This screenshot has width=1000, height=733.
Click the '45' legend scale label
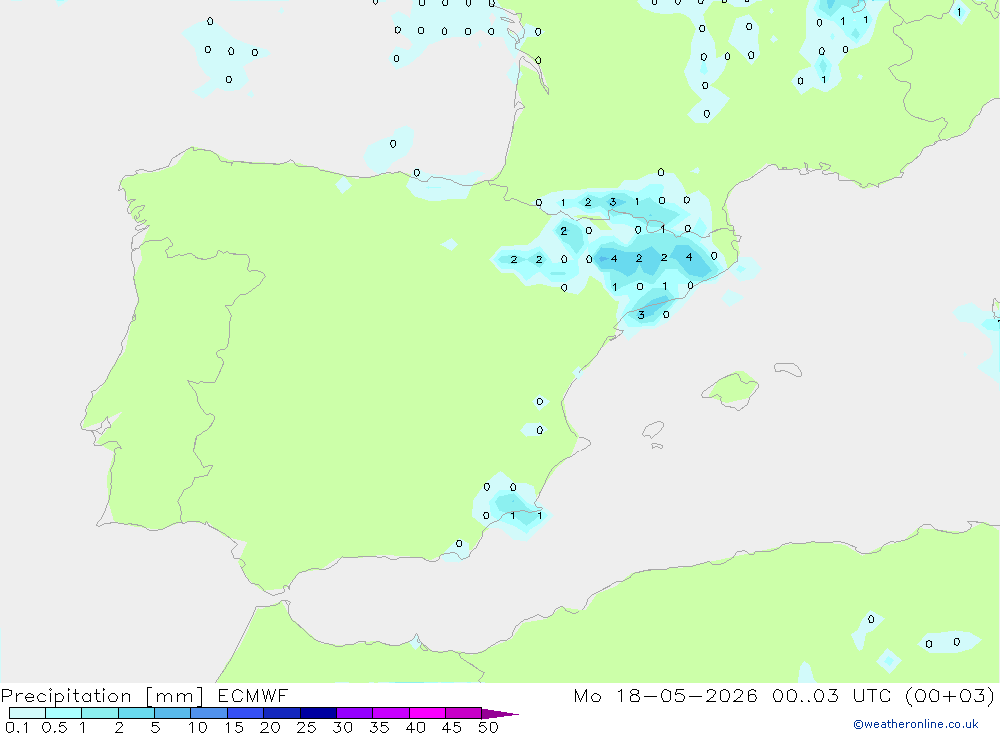452,727
